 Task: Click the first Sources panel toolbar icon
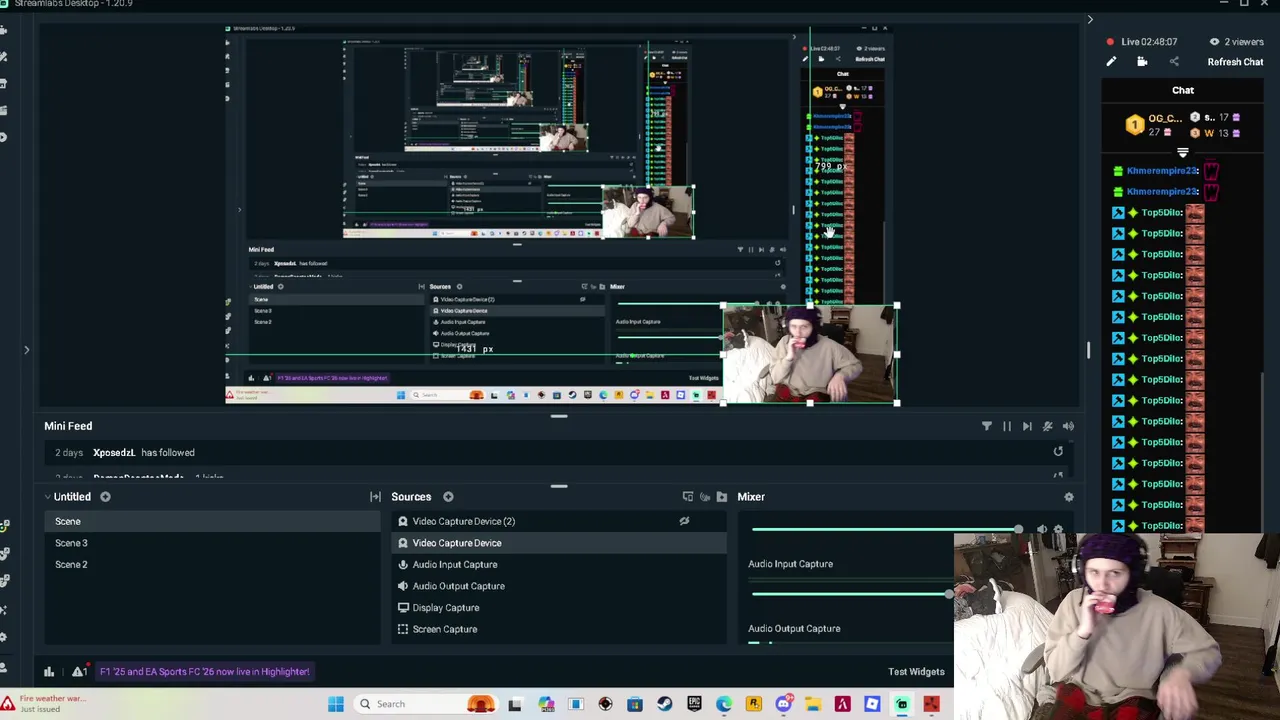[x=687, y=497]
